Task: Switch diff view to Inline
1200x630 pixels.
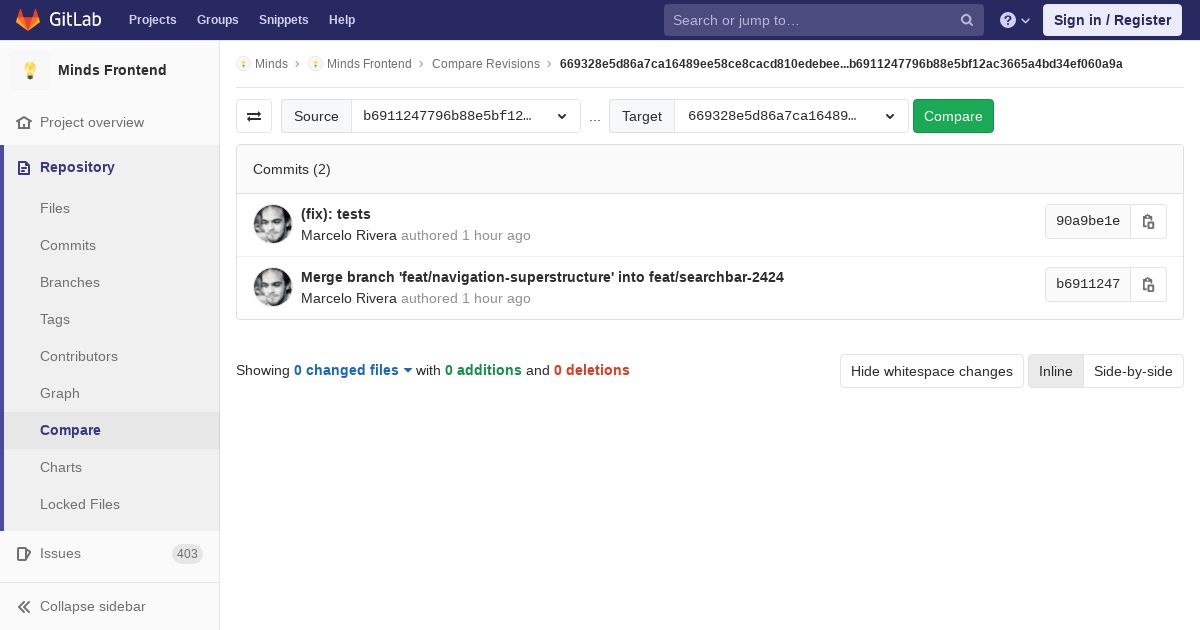Action: (1055, 371)
